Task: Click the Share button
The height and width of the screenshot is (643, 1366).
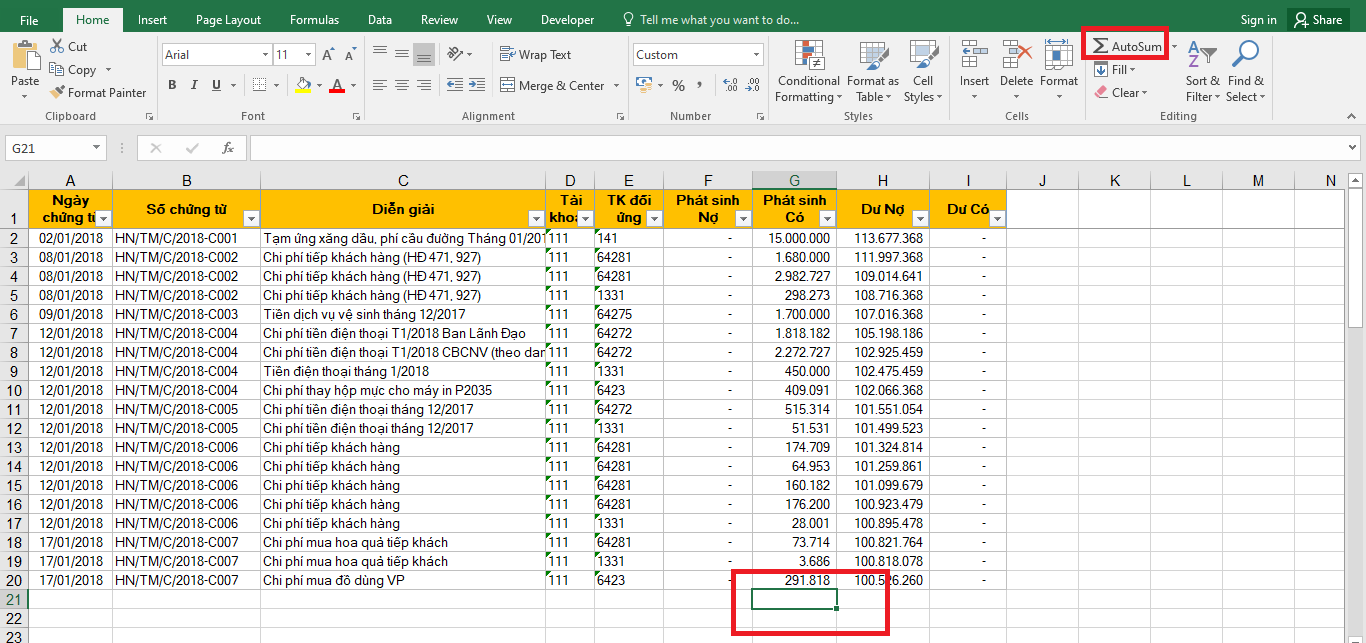Action: click(x=1316, y=20)
